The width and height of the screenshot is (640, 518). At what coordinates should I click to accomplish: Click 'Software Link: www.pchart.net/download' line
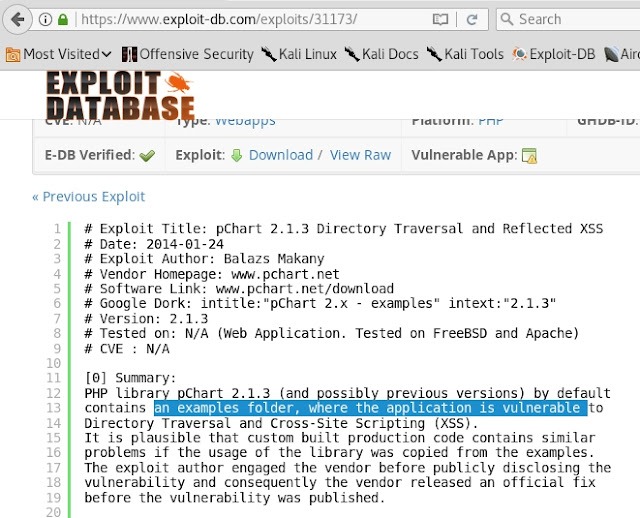coord(239,289)
